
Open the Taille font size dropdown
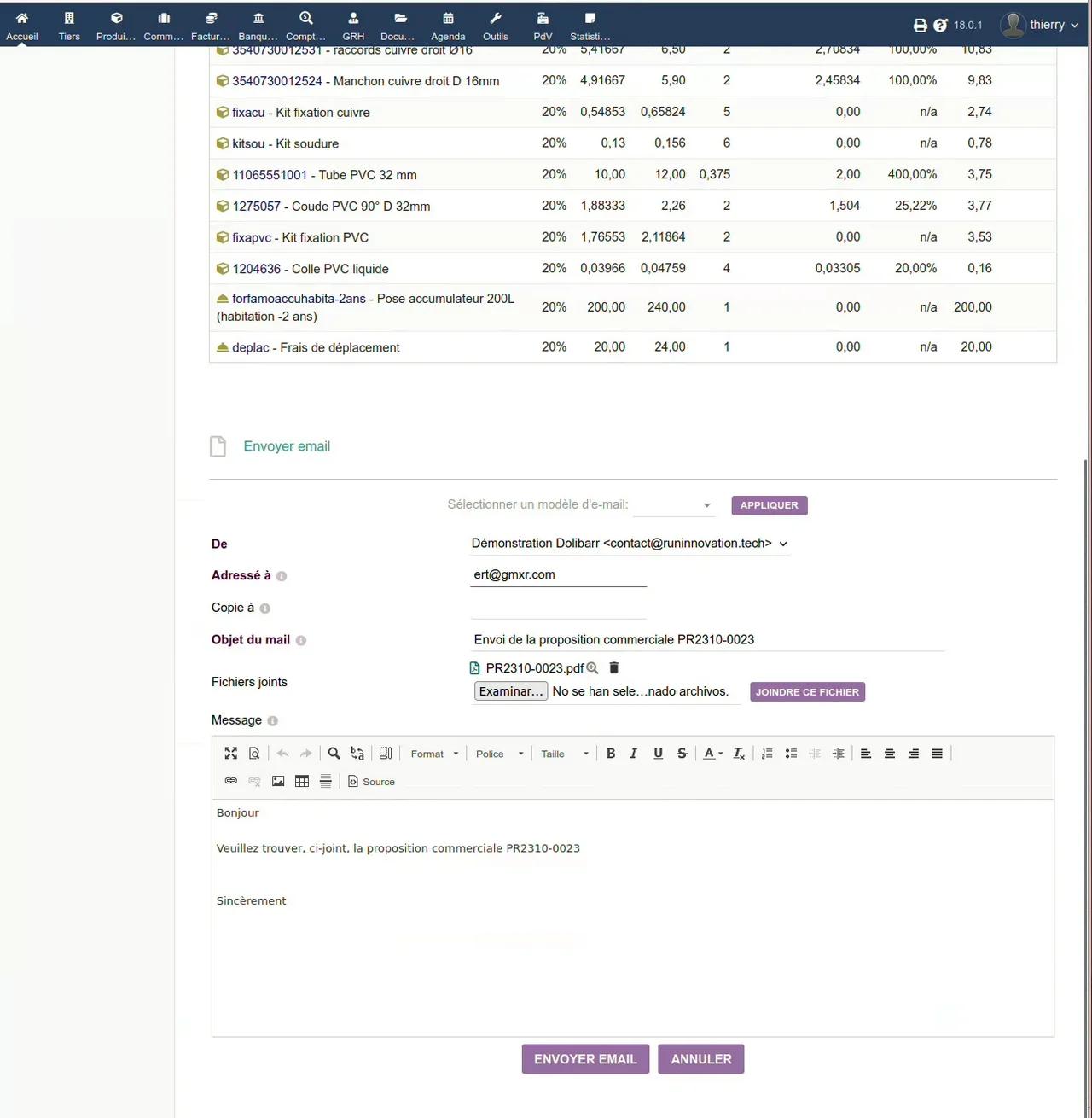(564, 754)
